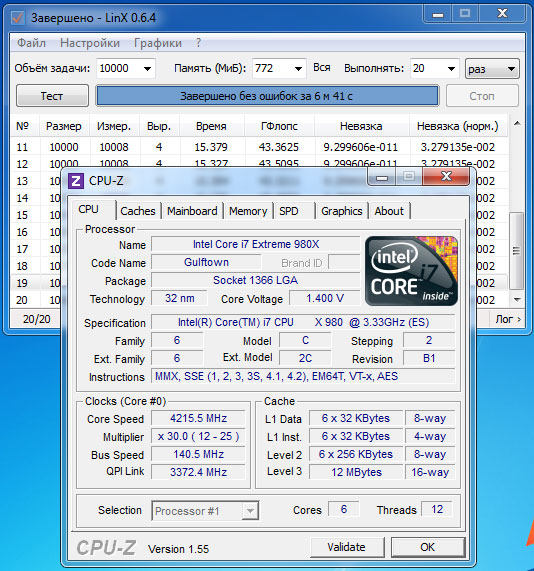The height and width of the screenshot is (571, 534).
Task: Close the CPU-Z window
Action: [446, 177]
